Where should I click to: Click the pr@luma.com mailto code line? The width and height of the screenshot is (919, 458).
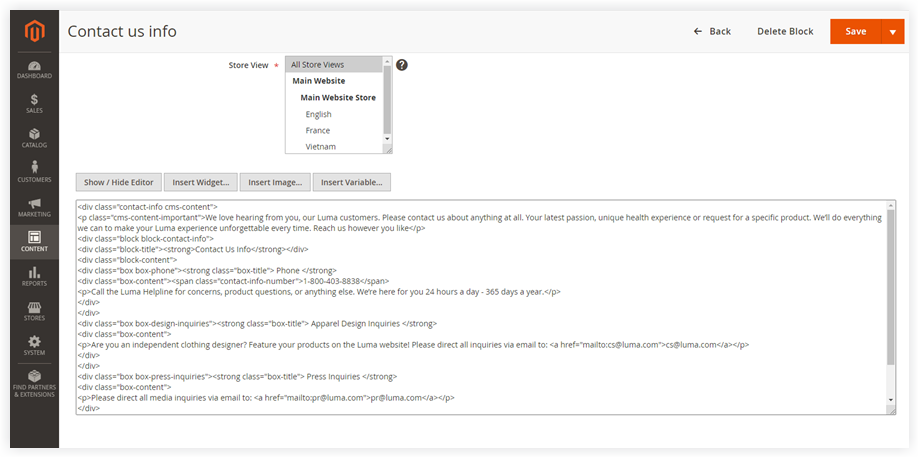pyautogui.click(x=266, y=398)
